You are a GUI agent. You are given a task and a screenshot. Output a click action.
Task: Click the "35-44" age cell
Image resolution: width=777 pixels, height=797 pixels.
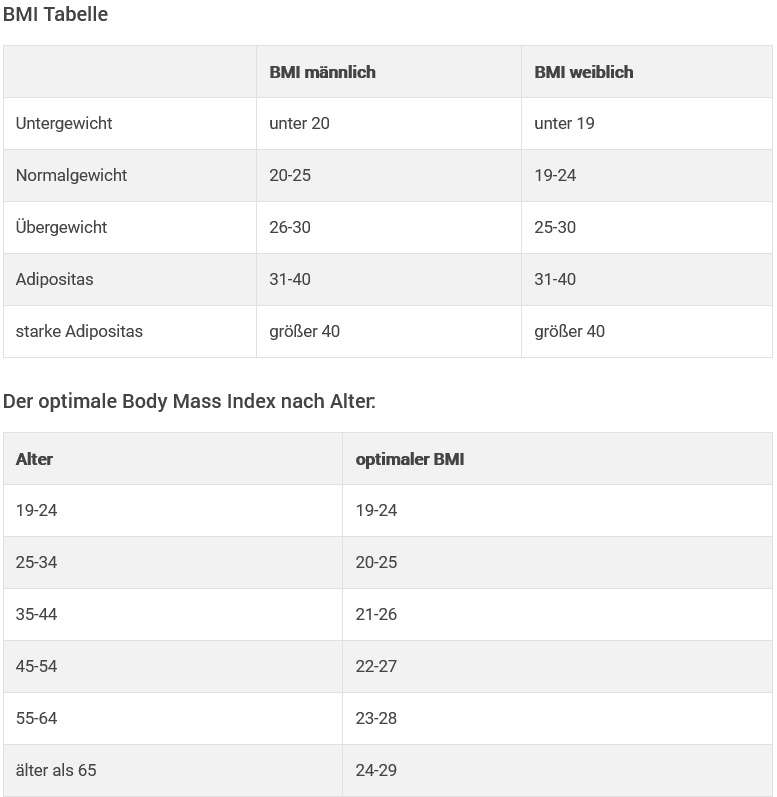36,615
